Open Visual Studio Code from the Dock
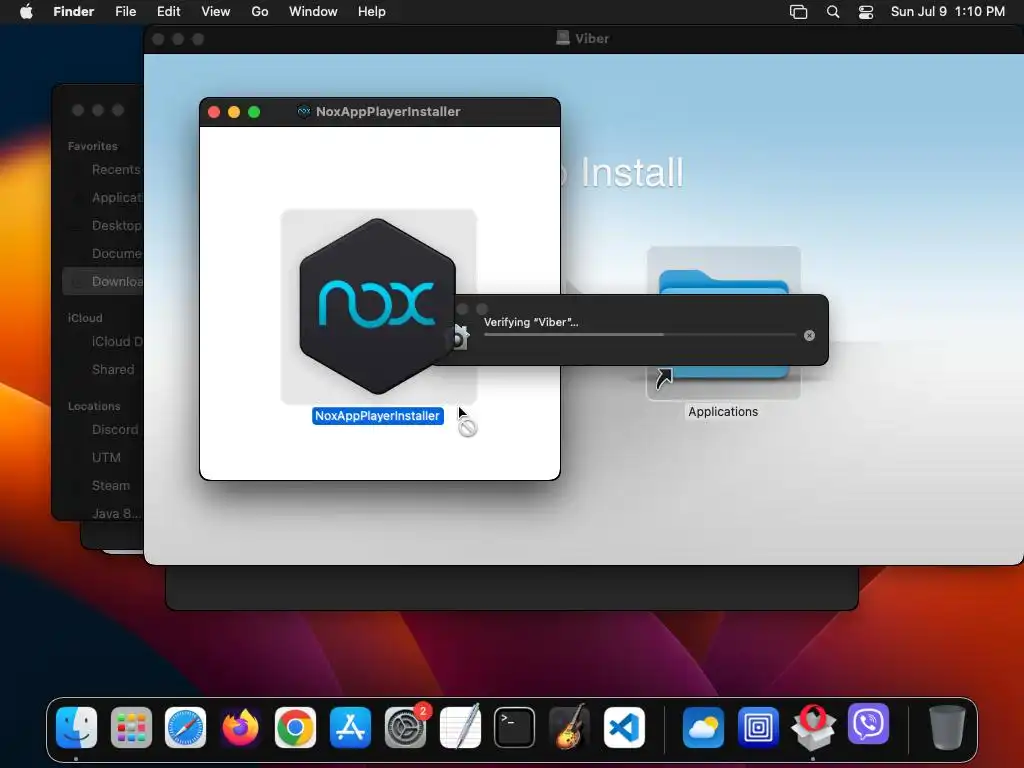Image resolution: width=1024 pixels, height=768 pixels. coord(624,728)
